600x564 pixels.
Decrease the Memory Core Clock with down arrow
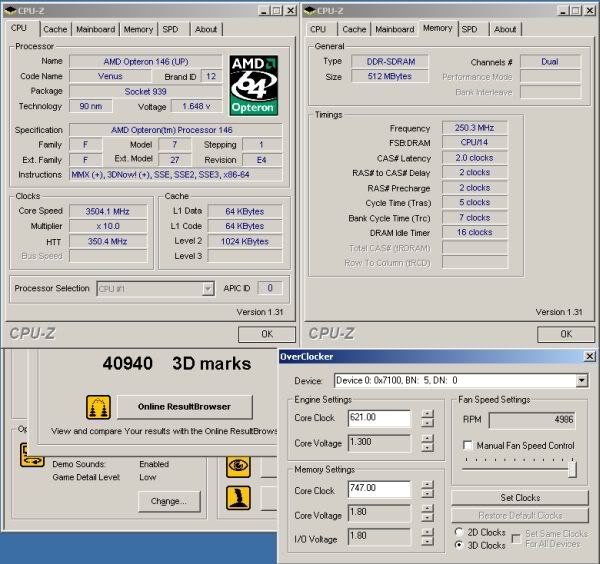(x=427, y=494)
